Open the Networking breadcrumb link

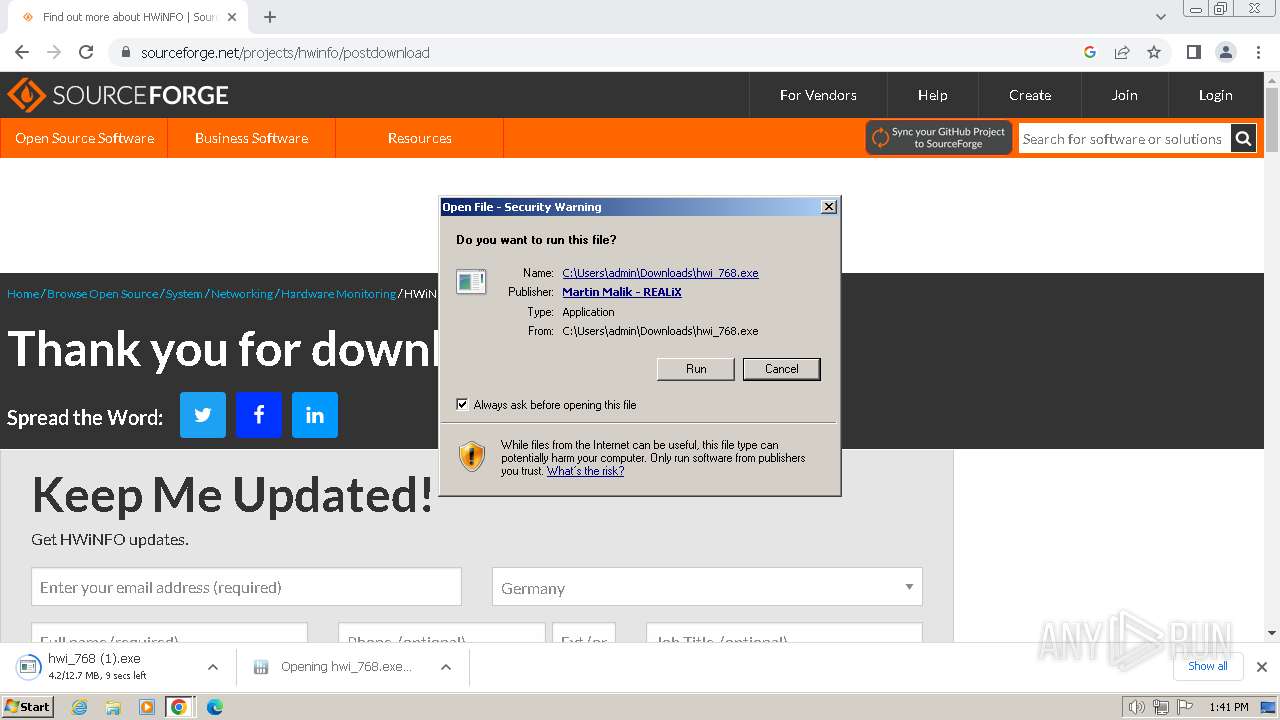click(242, 294)
